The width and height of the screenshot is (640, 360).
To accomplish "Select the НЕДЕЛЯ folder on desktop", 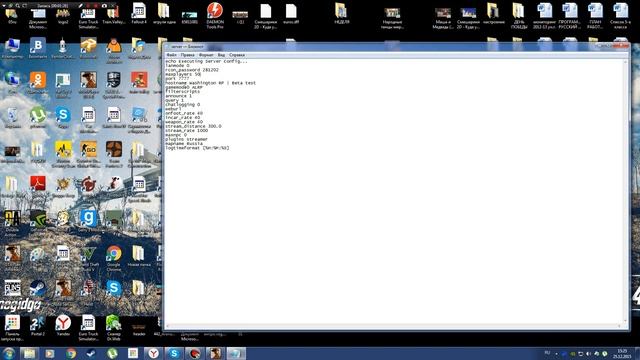I will [x=341, y=13].
